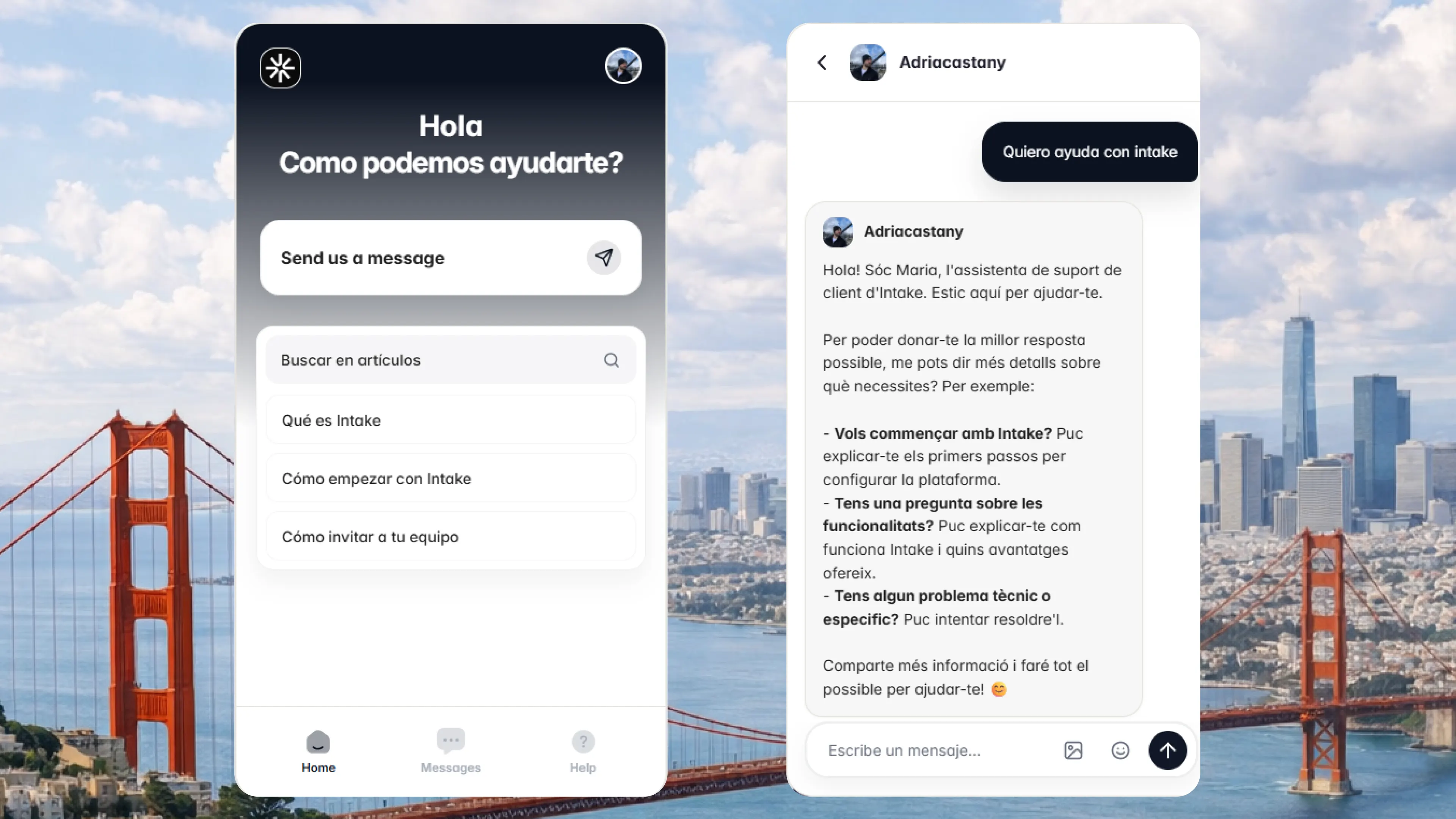Open the Qué es Intake article
This screenshot has height=819, width=1456.
coord(450,420)
